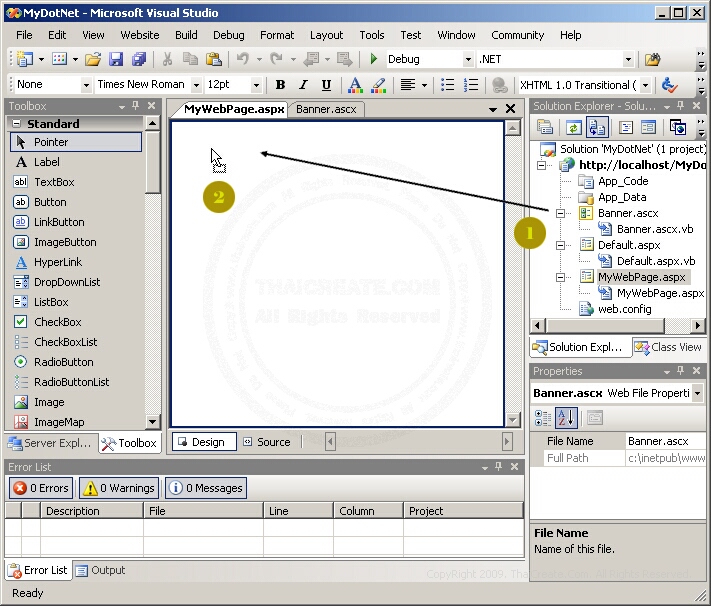Click the Nest Related Files icon
The image size is (711, 606).
(x=597, y=128)
